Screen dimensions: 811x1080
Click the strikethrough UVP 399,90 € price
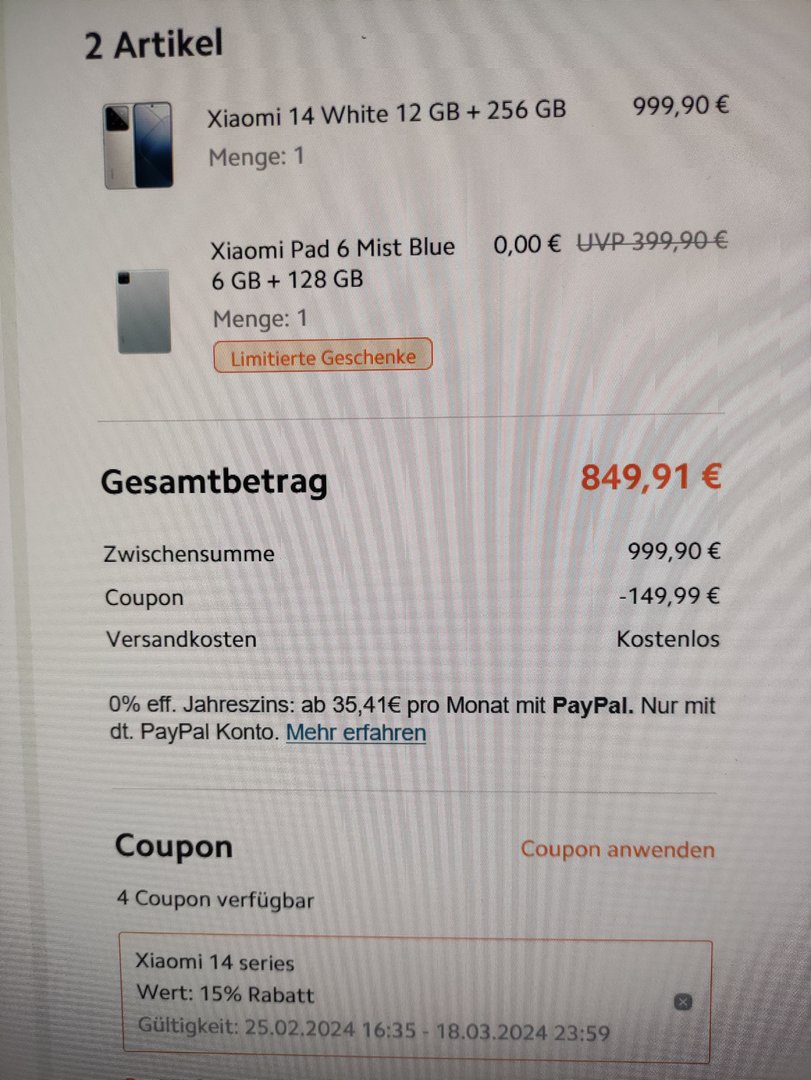pos(652,241)
